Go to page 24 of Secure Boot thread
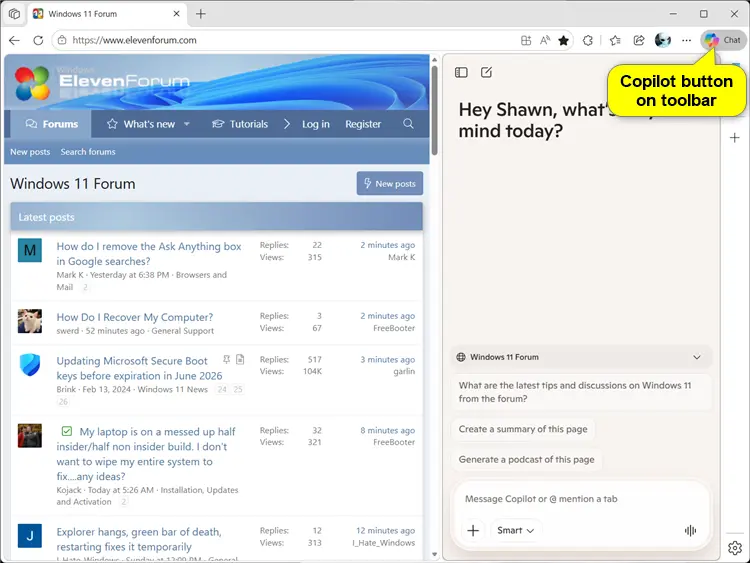 [x=222, y=389]
